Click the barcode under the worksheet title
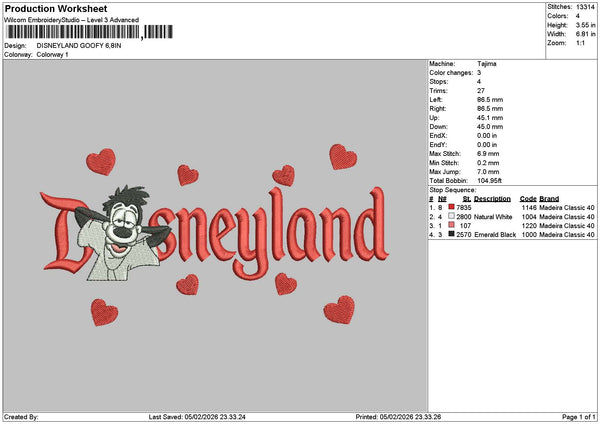Viewport: 600px width, 424px height. click(89, 32)
